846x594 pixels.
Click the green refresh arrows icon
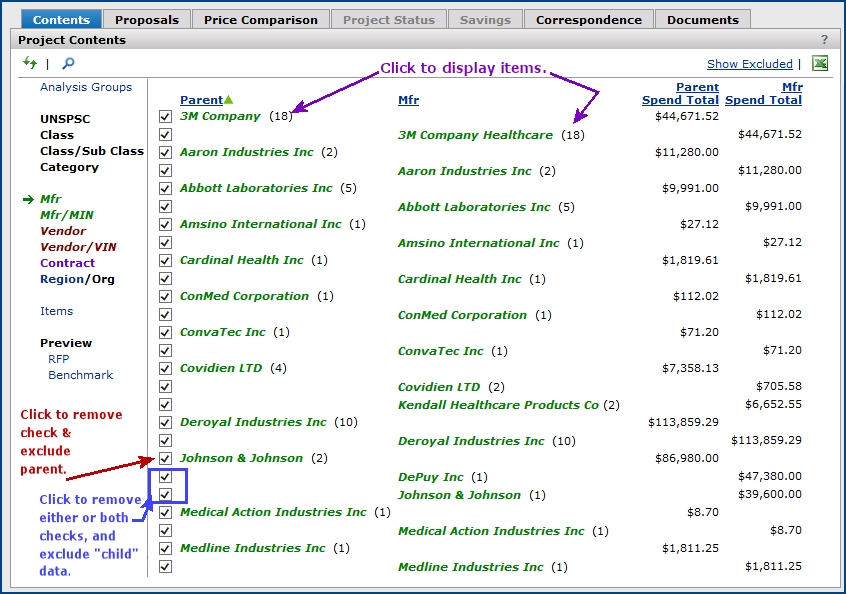pos(29,63)
